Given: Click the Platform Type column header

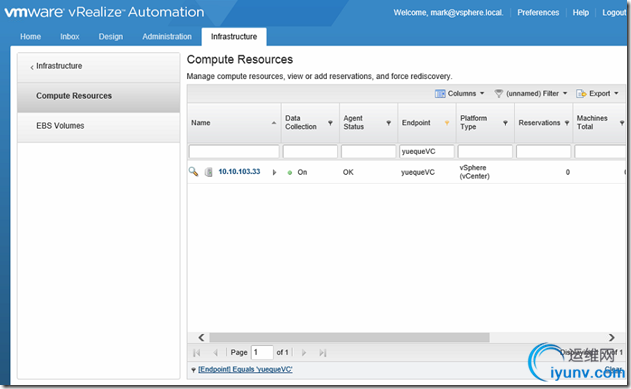Looking at the screenshot, I should click(x=485, y=123).
